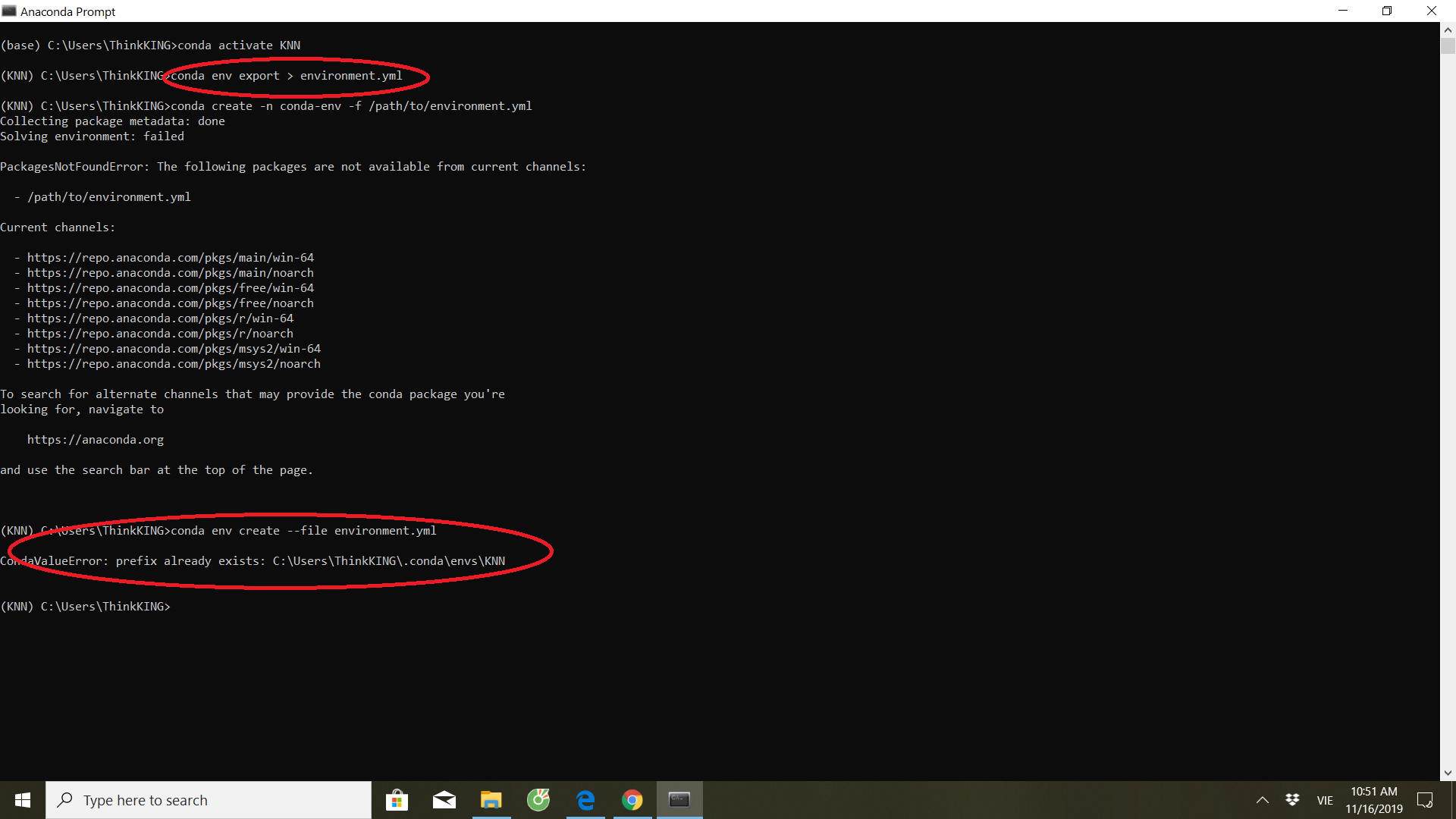The width and height of the screenshot is (1456, 819).
Task: Restore down the Anaconda Prompt window
Action: click(1387, 11)
